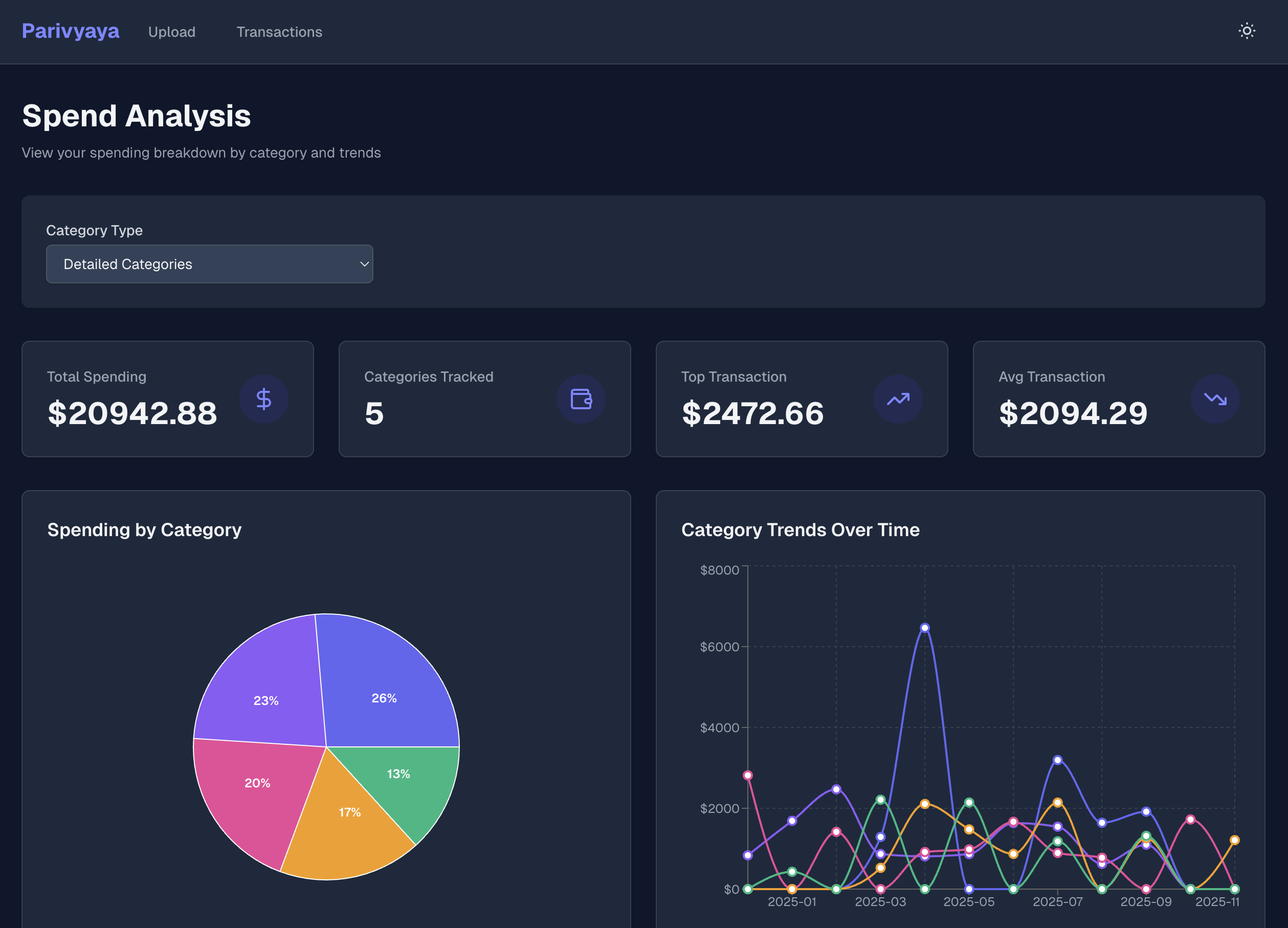Switch to the Transactions page
This screenshot has height=928, width=1288.
[279, 32]
